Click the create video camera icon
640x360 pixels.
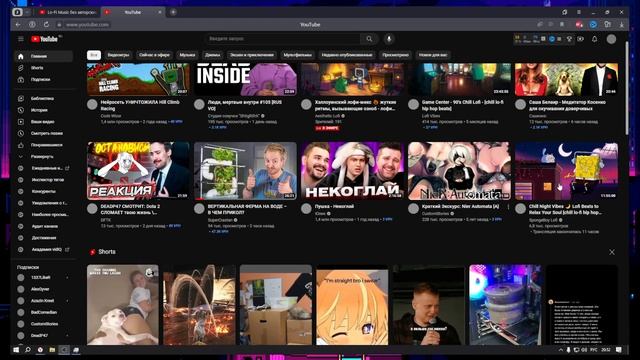tap(580, 39)
